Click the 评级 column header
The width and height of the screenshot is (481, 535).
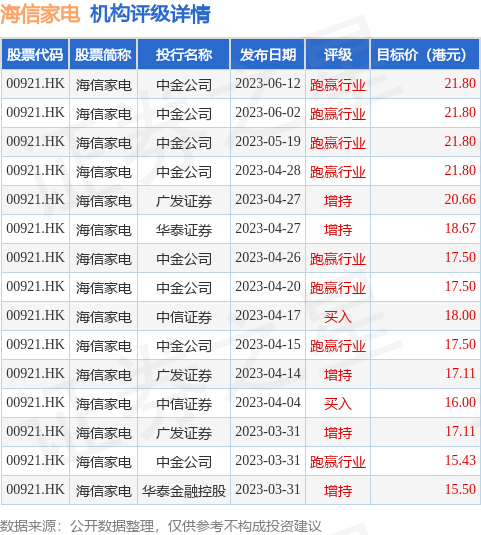(x=338, y=55)
